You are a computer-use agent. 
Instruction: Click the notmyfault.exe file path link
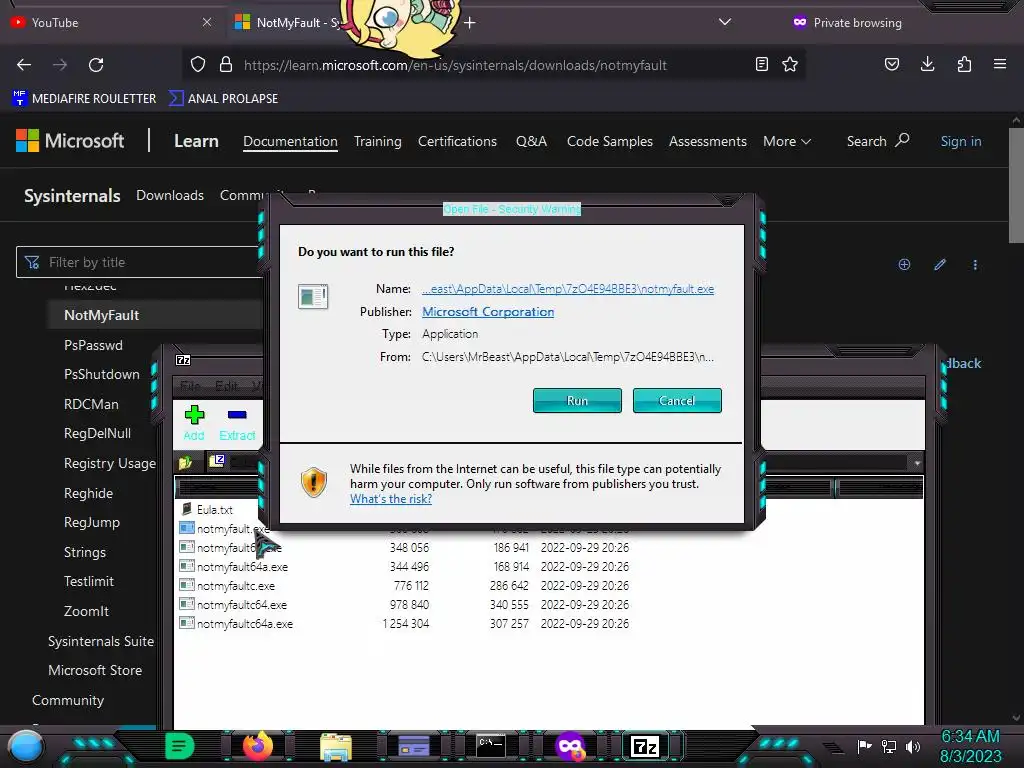click(x=568, y=289)
